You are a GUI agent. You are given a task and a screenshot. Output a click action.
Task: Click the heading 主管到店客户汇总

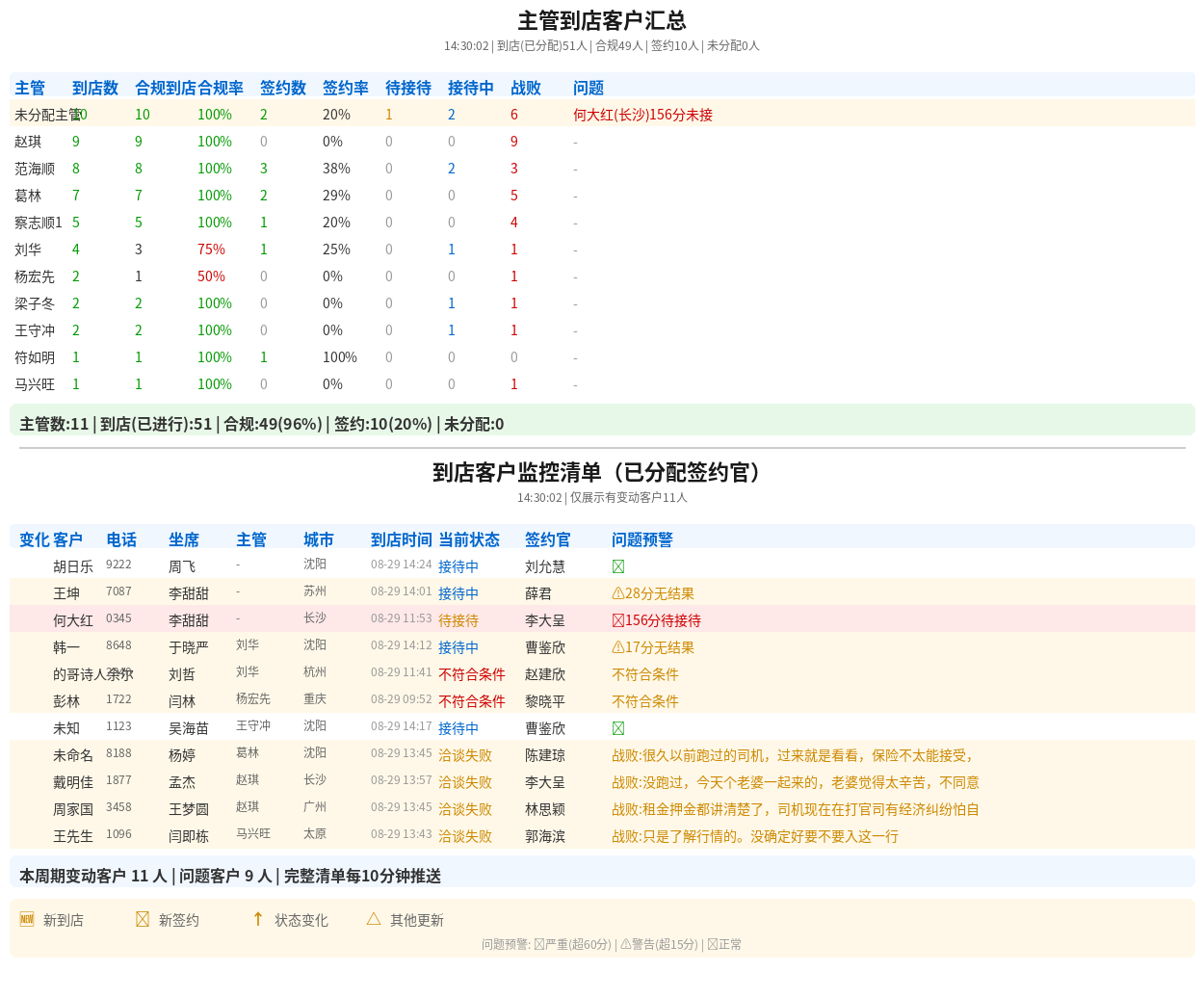pos(602,20)
